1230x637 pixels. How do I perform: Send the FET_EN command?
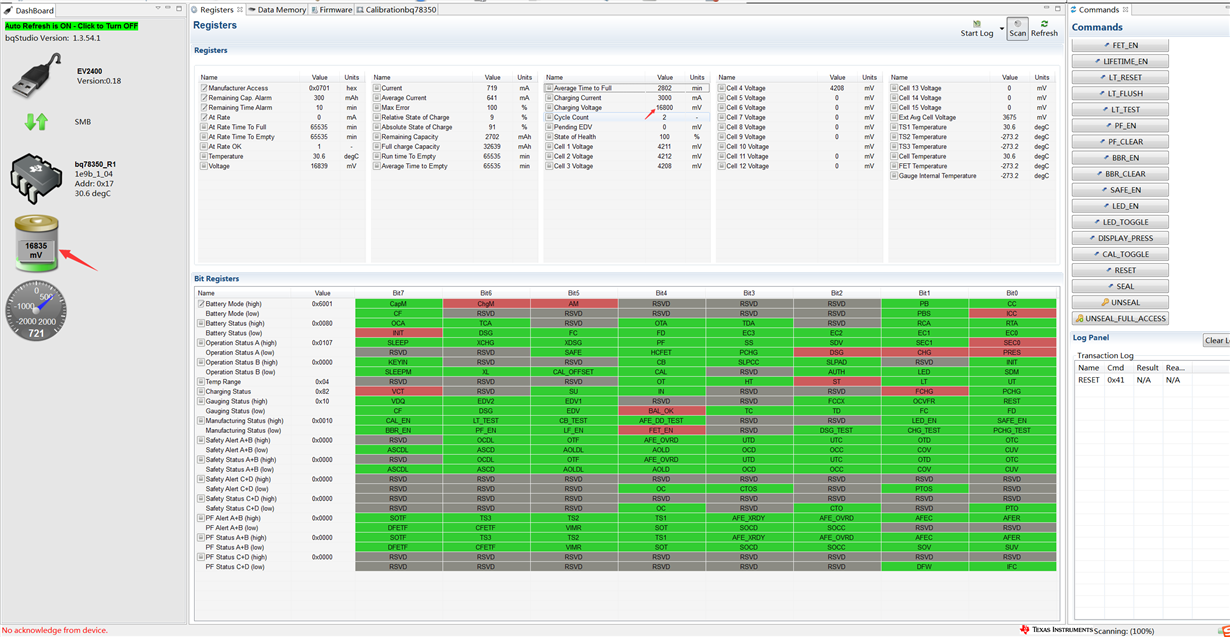click(x=1121, y=45)
